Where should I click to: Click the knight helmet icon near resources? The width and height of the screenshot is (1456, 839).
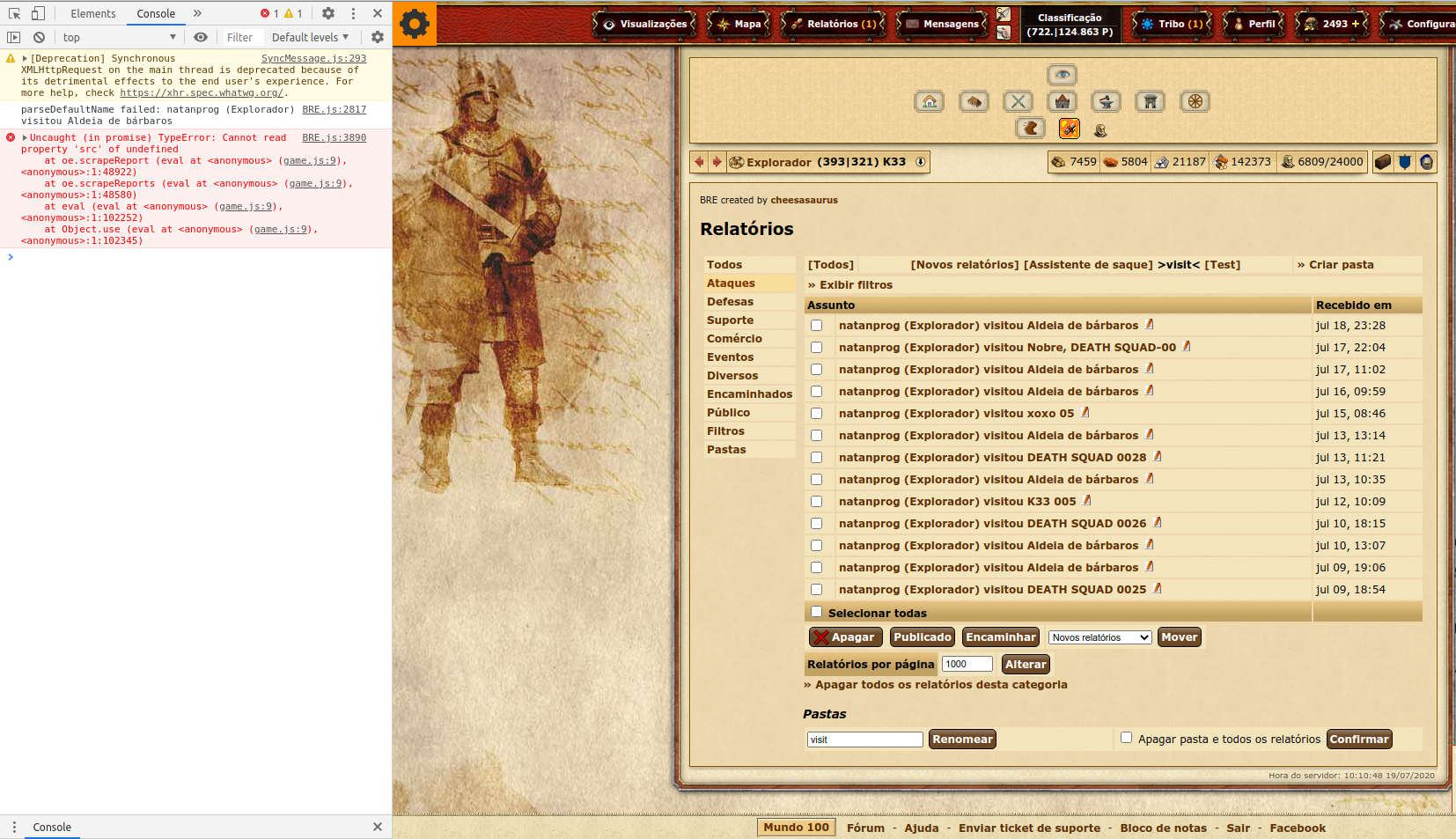tap(1426, 162)
